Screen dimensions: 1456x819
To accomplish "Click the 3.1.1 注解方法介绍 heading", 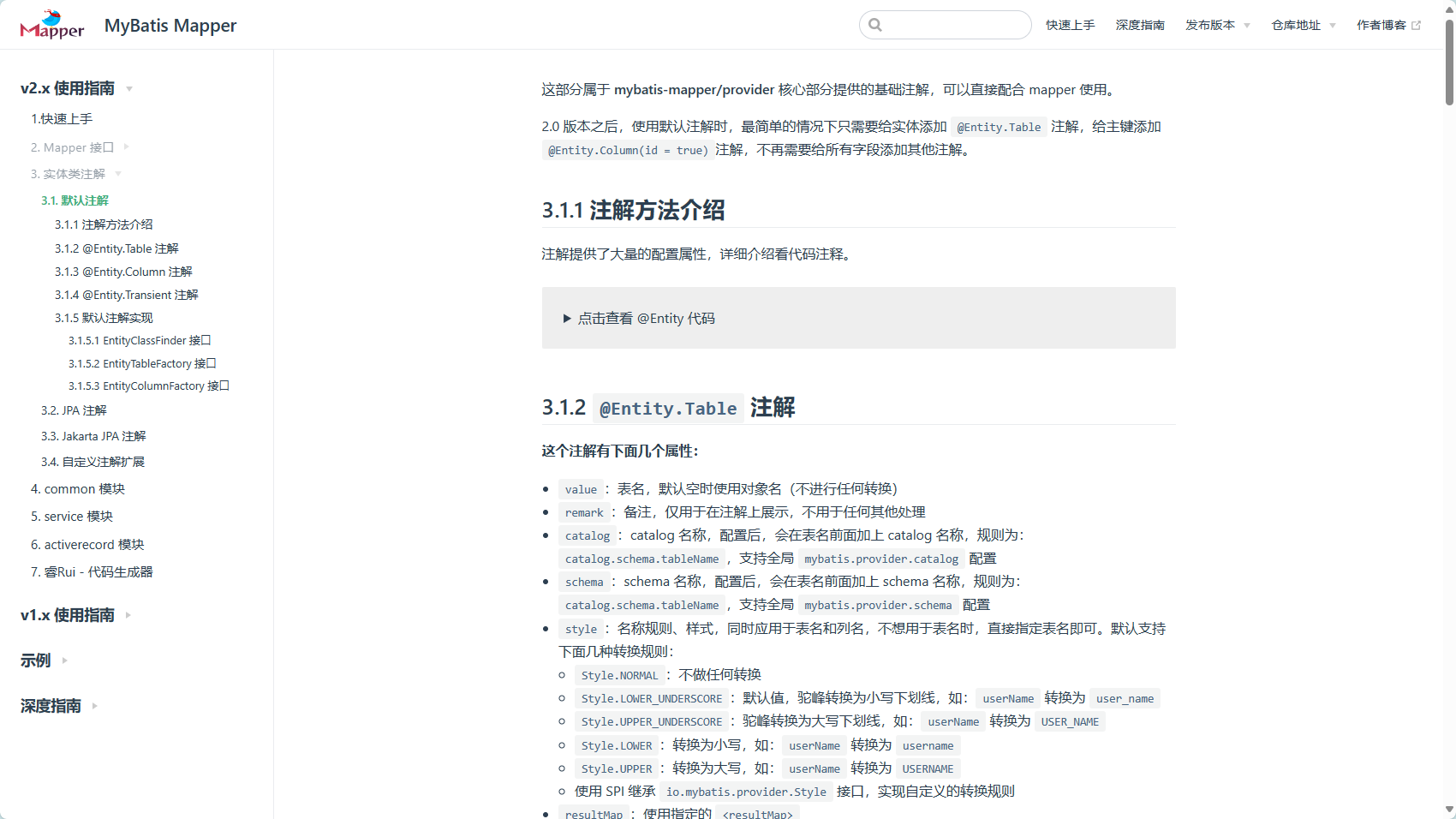I will 633,210.
